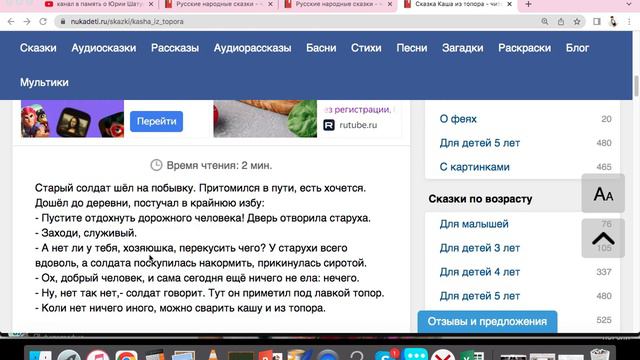Click the 'Время чтения: 2 мин.' text
This screenshot has height=360, width=640.
pos(219,166)
